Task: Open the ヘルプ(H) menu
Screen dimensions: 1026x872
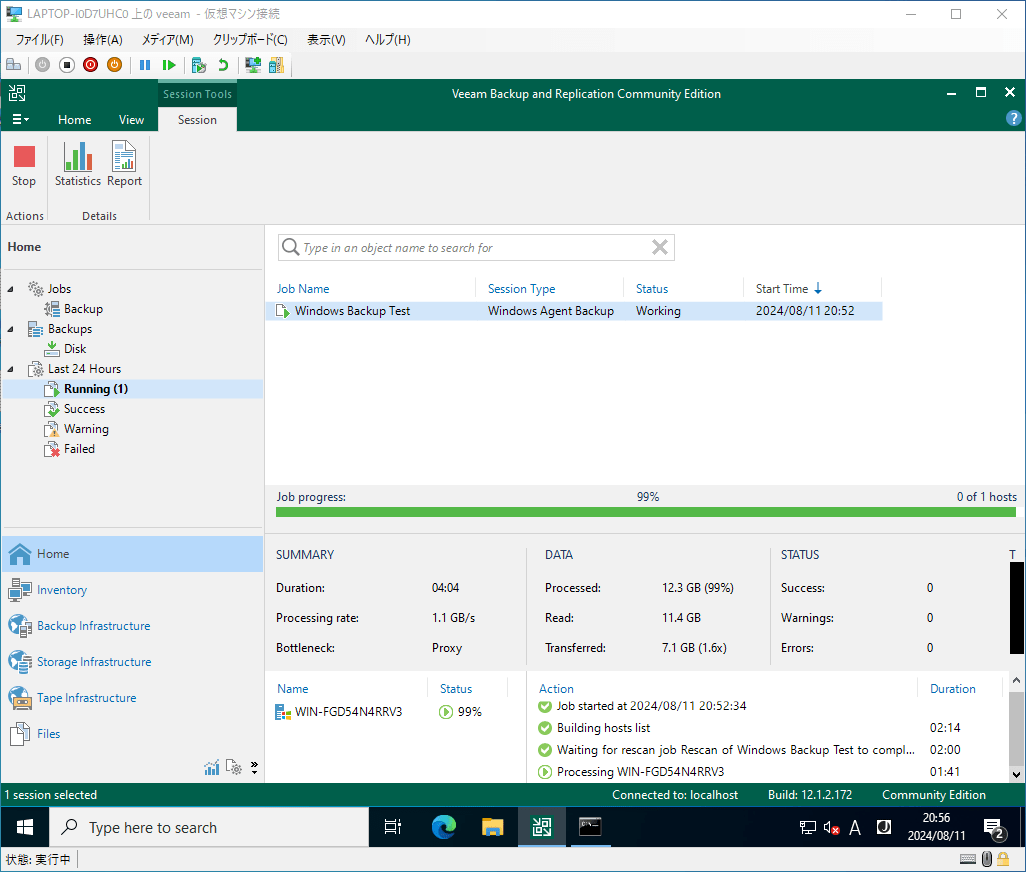Action: [387, 40]
